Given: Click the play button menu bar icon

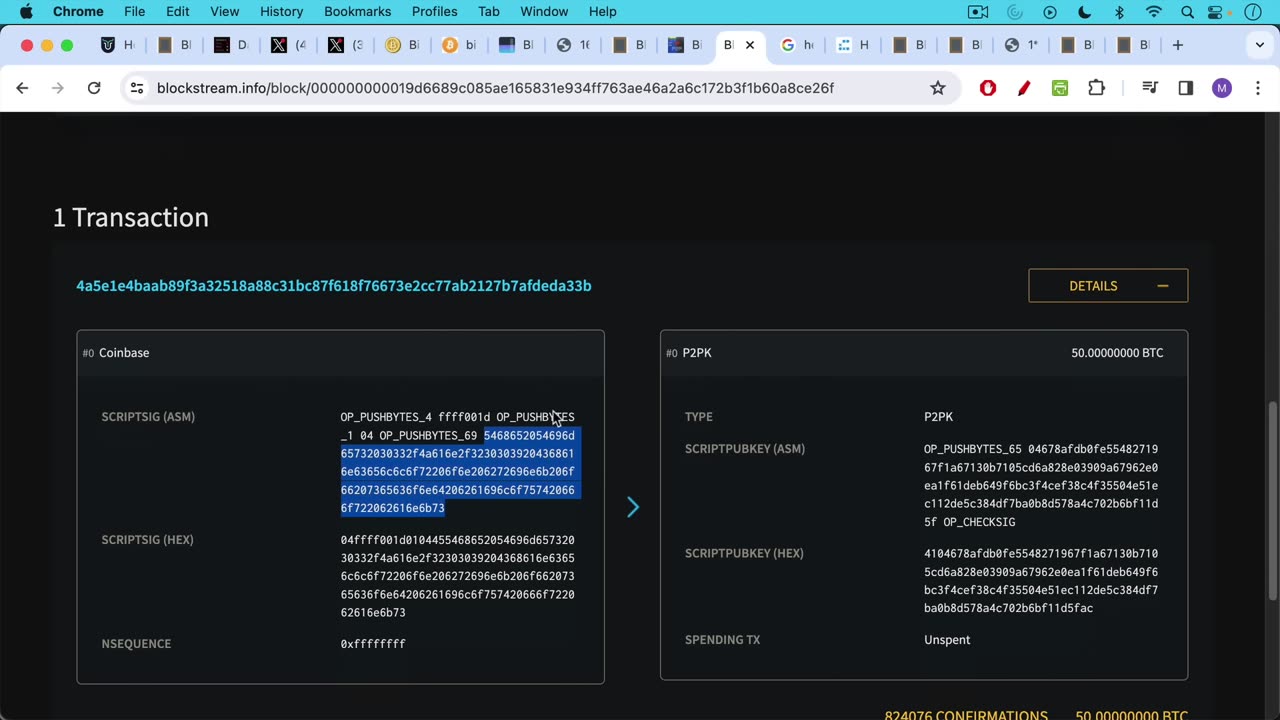Looking at the screenshot, I should click(x=1050, y=11).
